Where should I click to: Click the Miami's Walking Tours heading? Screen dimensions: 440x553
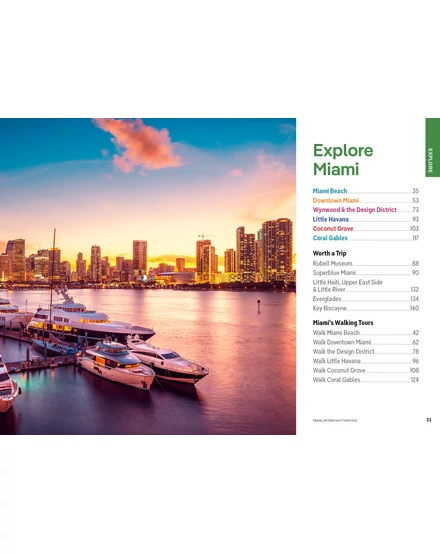(x=343, y=323)
